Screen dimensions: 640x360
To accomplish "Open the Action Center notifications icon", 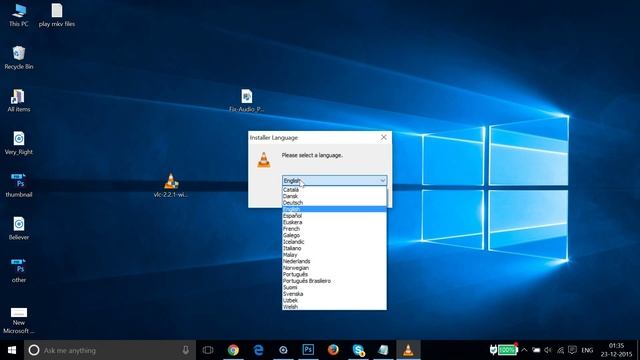I will [572, 350].
